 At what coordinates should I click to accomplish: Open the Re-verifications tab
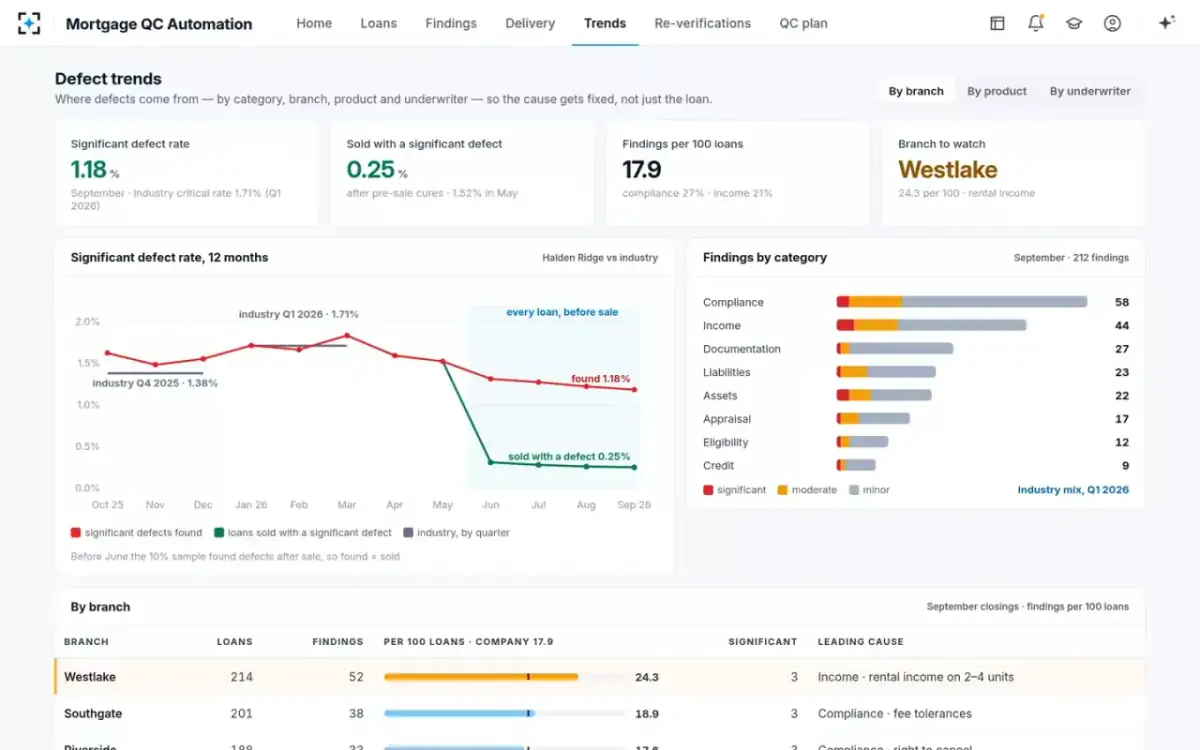point(703,23)
